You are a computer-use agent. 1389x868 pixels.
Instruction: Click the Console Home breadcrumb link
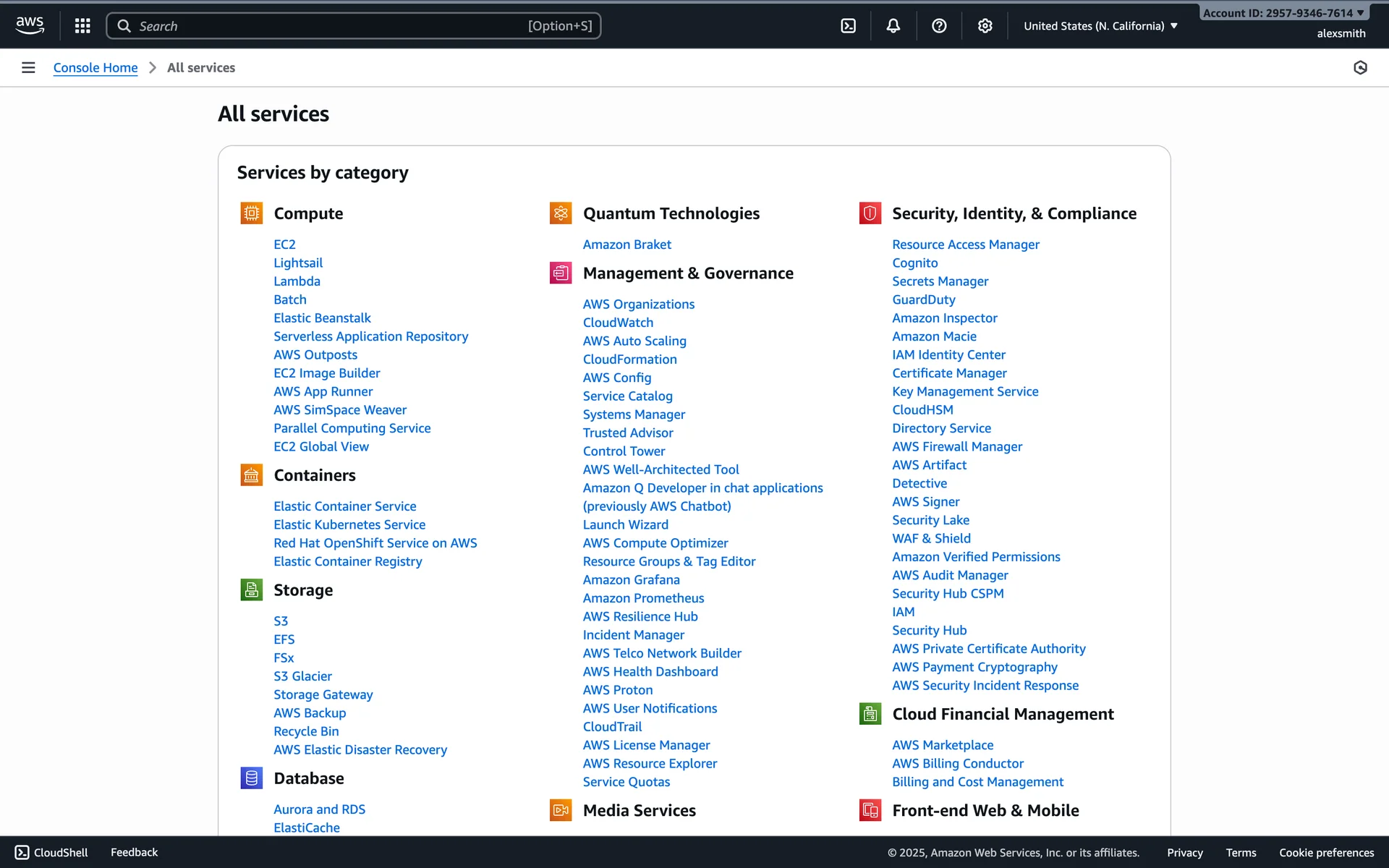click(x=95, y=67)
